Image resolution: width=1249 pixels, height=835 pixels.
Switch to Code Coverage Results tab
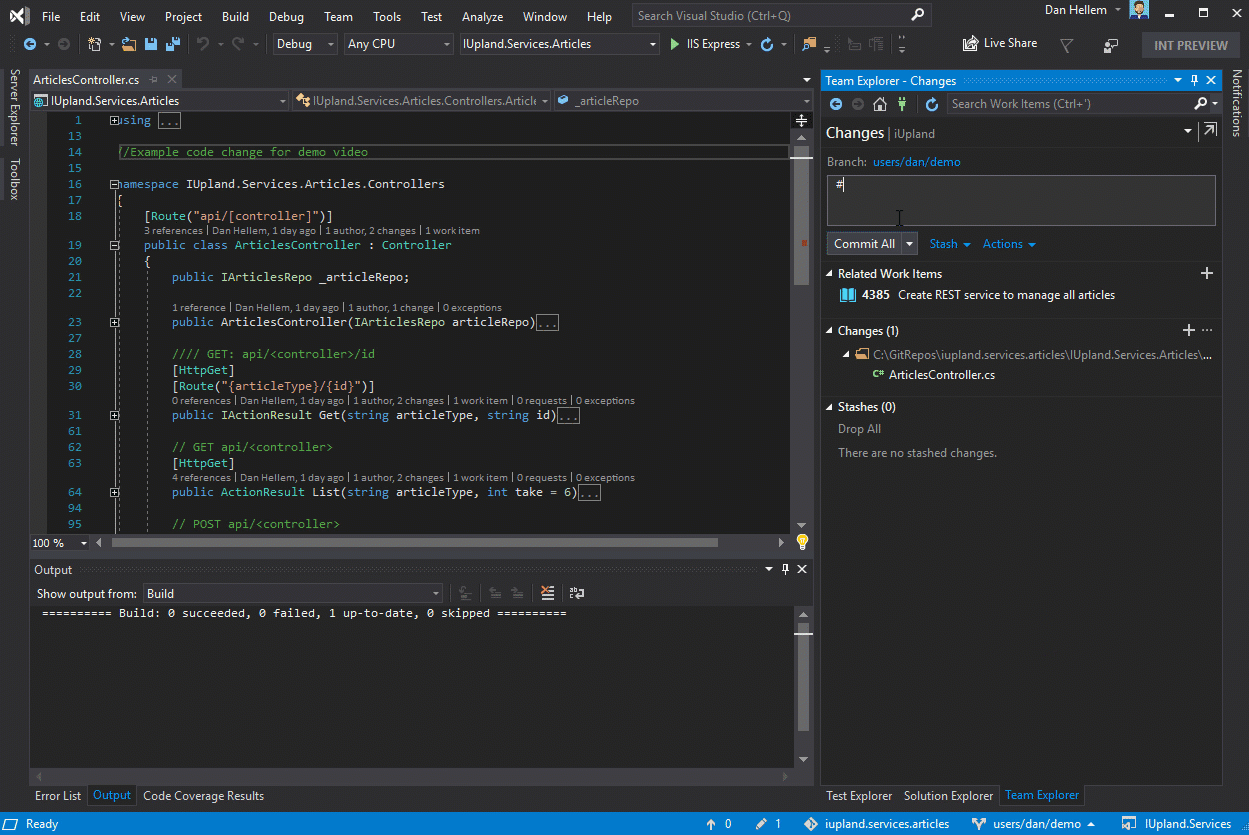pos(204,796)
